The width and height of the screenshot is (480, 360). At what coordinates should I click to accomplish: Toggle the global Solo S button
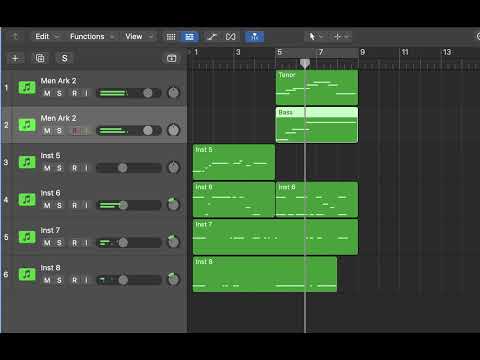[65, 58]
